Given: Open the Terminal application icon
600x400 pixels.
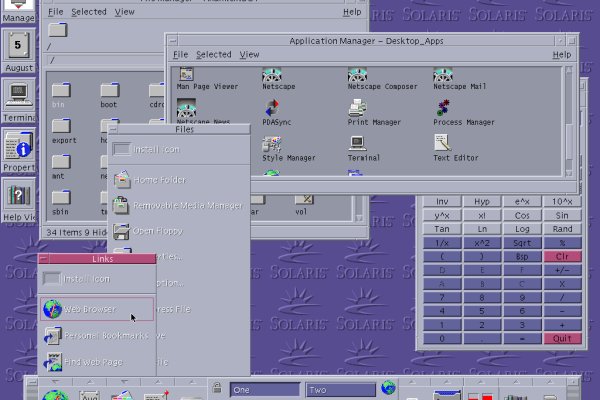Looking at the screenshot, I should point(357,142).
